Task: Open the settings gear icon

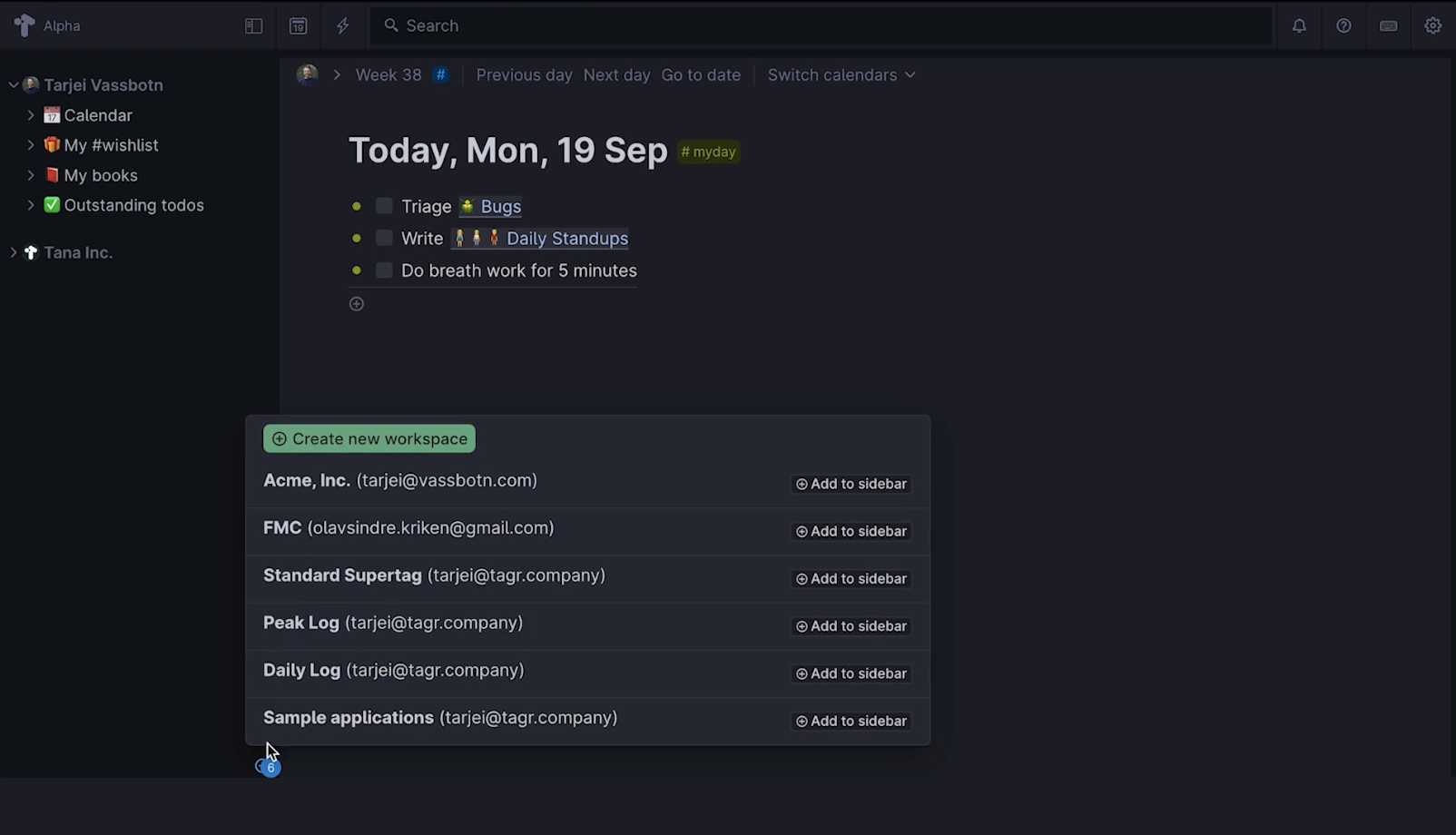Action: pos(1432,25)
